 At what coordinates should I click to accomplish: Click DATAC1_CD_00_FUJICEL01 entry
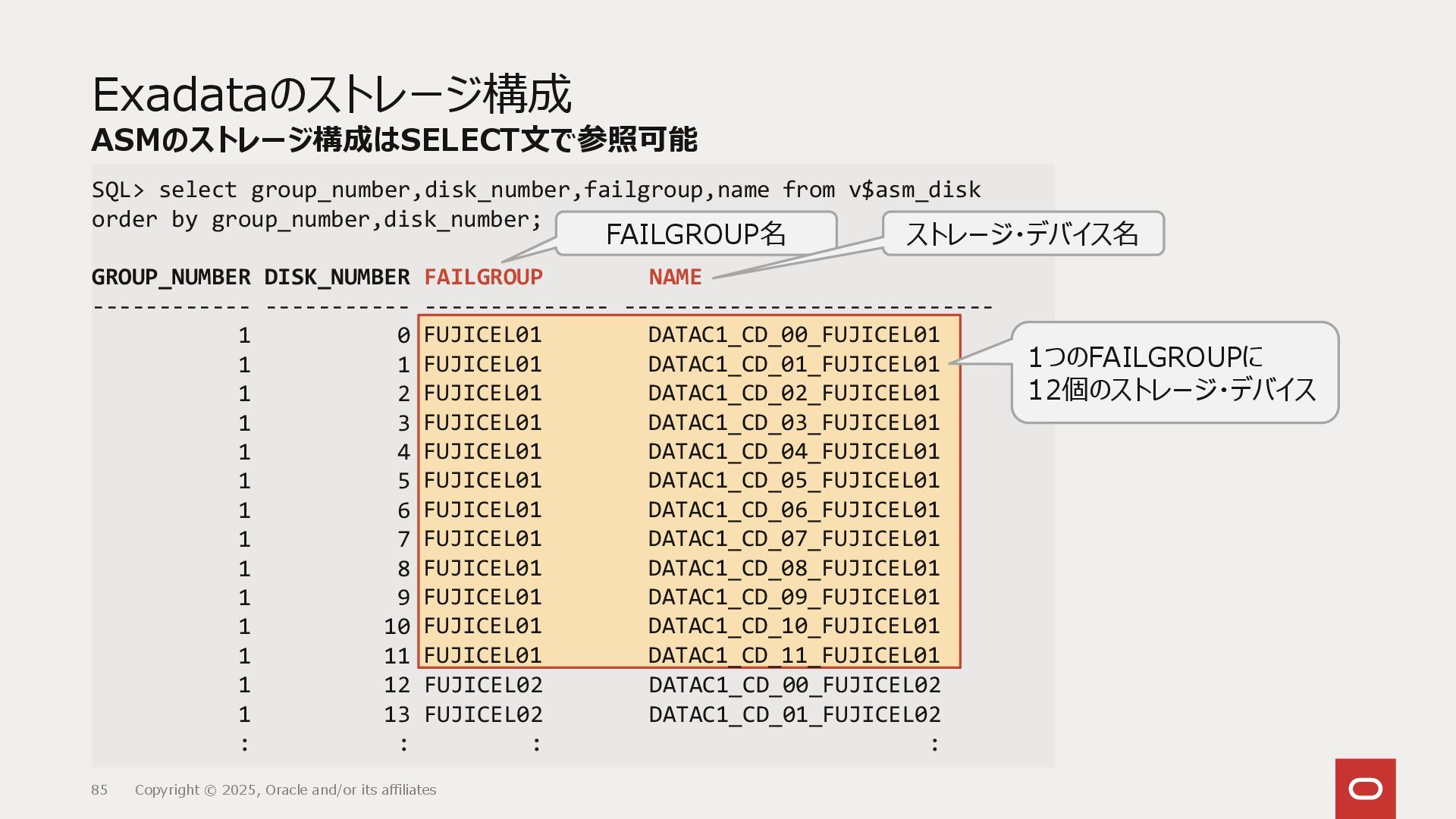(x=793, y=335)
